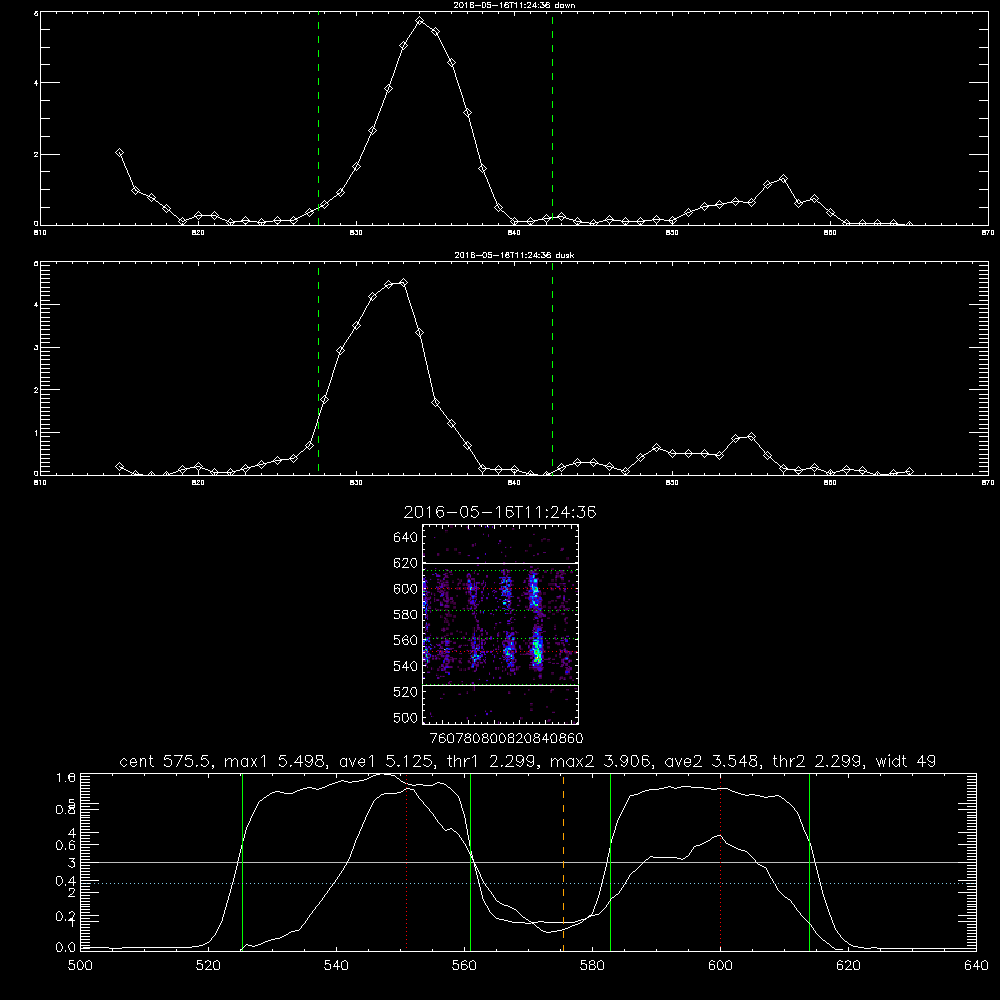Click the red dotted line near 551 in bottom plot
The height and width of the screenshot is (1000, 1000).
406,862
